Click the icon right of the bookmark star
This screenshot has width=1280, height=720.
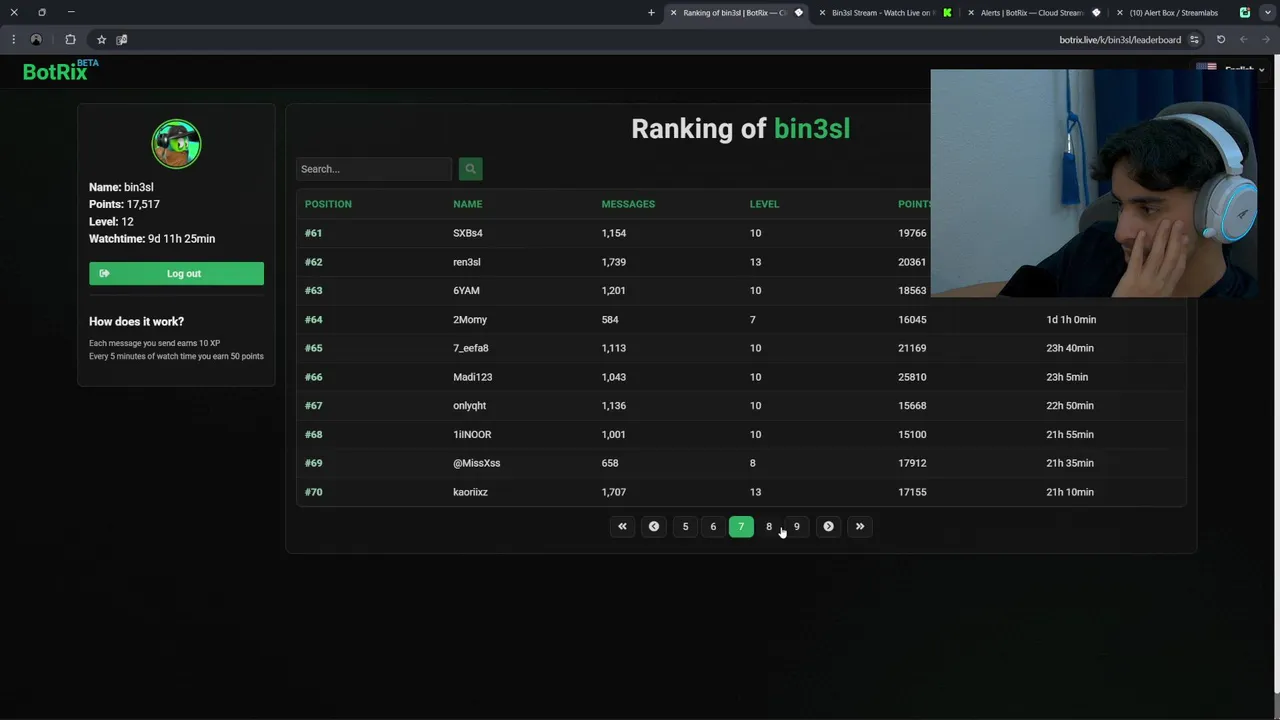coord(122,40)
